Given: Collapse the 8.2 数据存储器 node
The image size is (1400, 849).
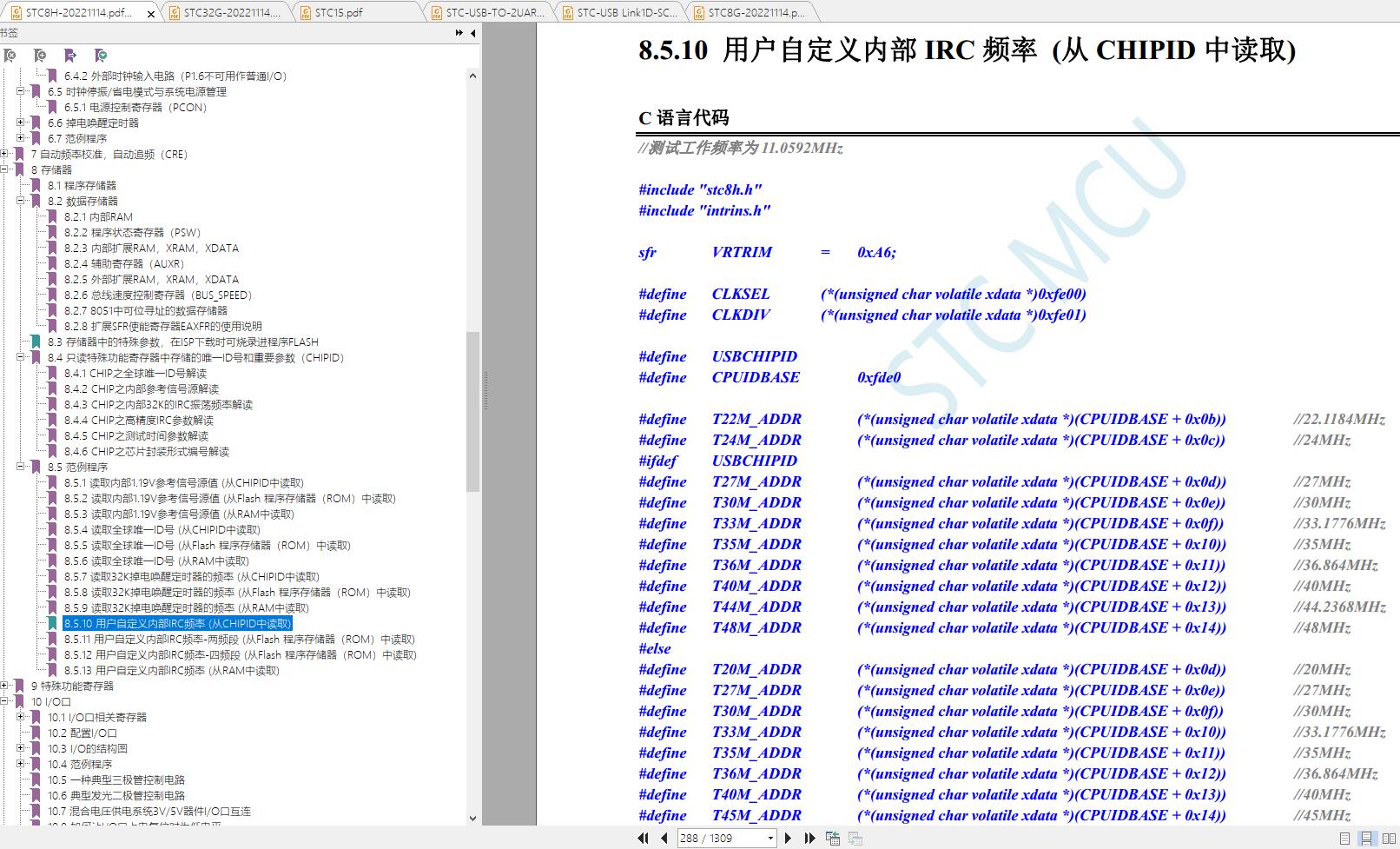Looking at the screenshot, I should click(x=21, y=201).
